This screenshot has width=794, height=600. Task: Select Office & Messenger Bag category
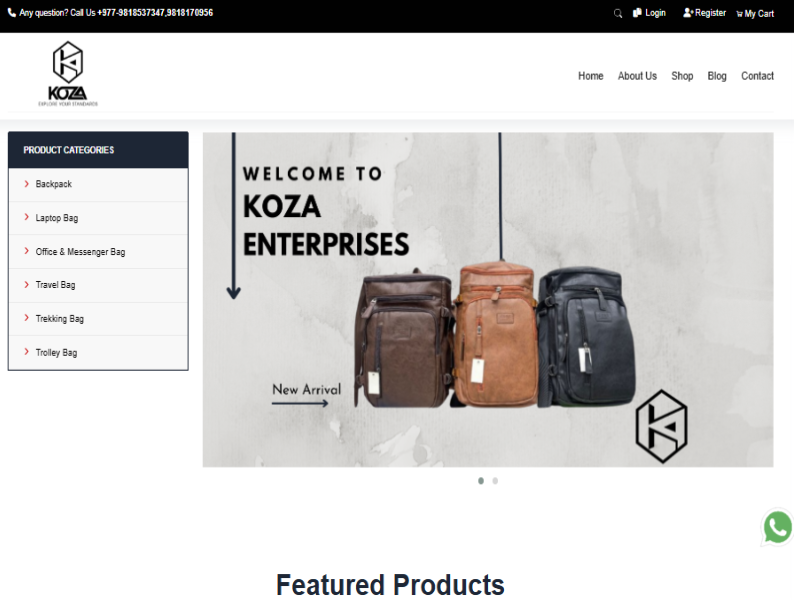pyautogui.click(x=80, y=252)
